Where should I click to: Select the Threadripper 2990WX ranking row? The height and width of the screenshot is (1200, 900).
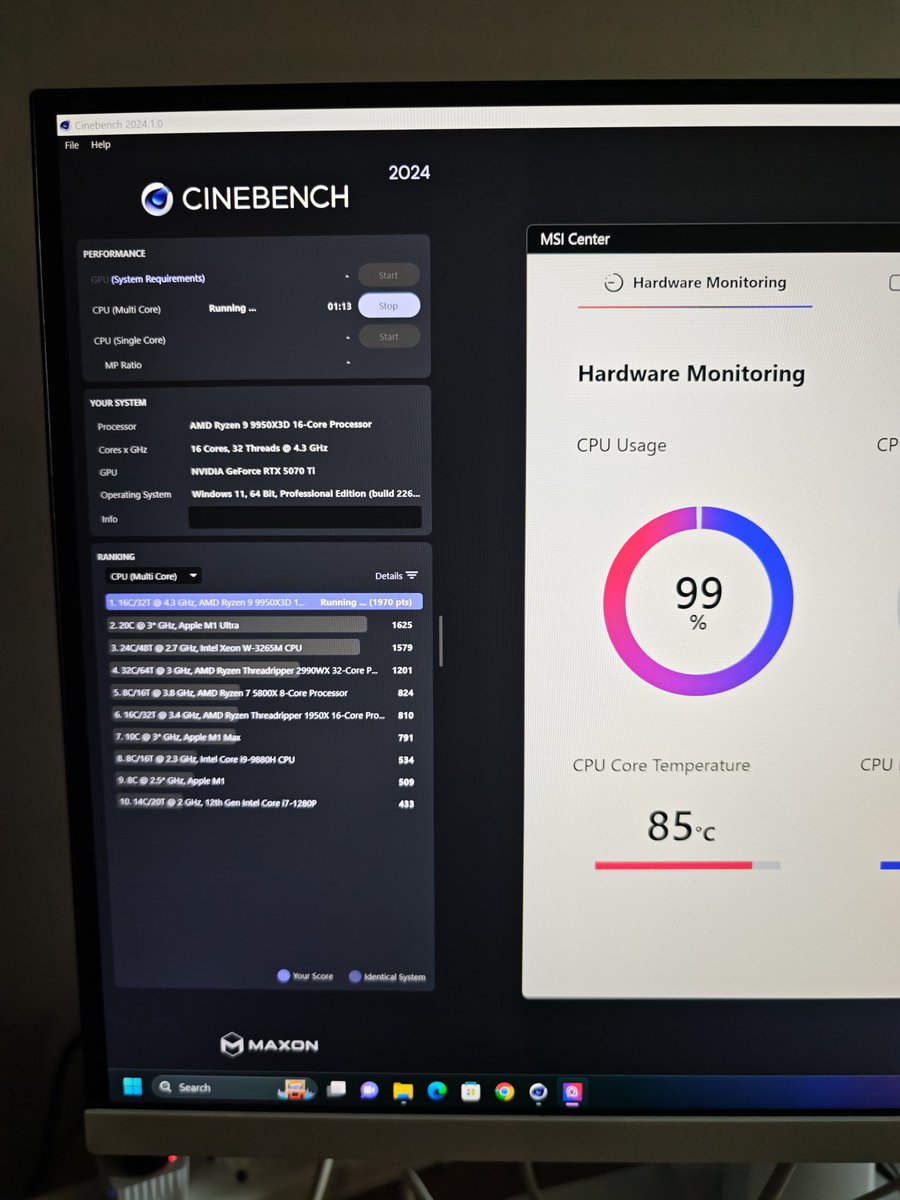tap(263, 670)
